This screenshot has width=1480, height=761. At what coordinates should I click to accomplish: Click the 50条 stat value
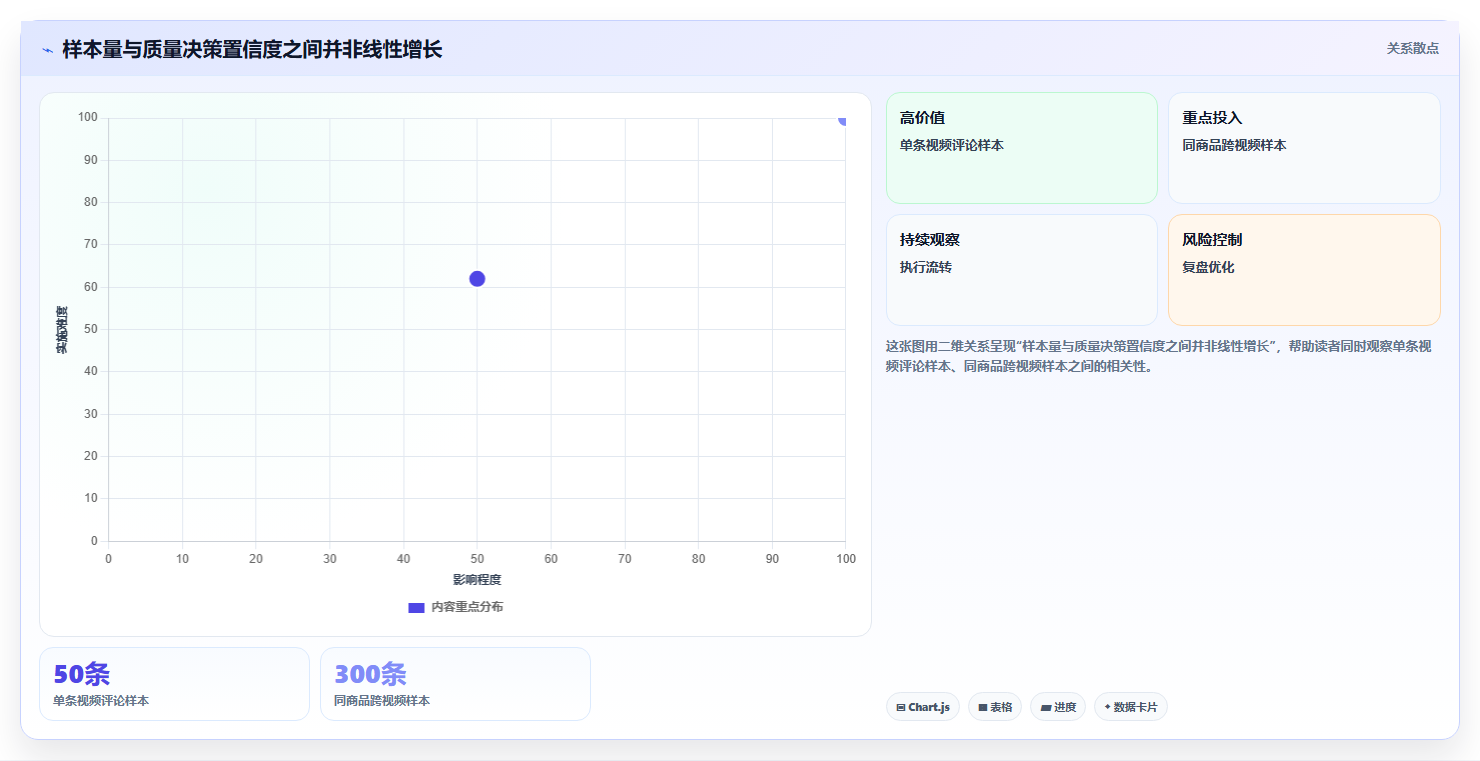pos(81,674)
